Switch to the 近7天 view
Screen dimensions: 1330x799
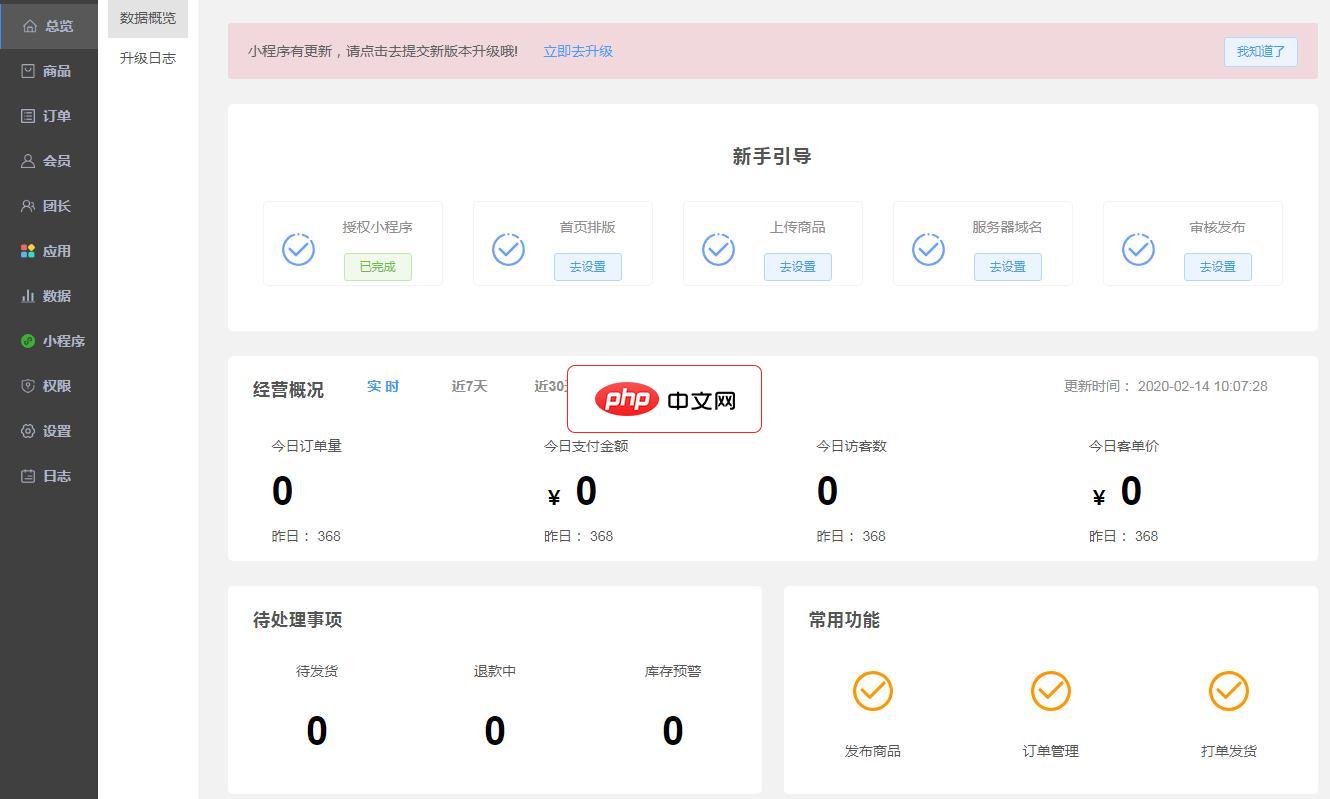tap(469, 385)
